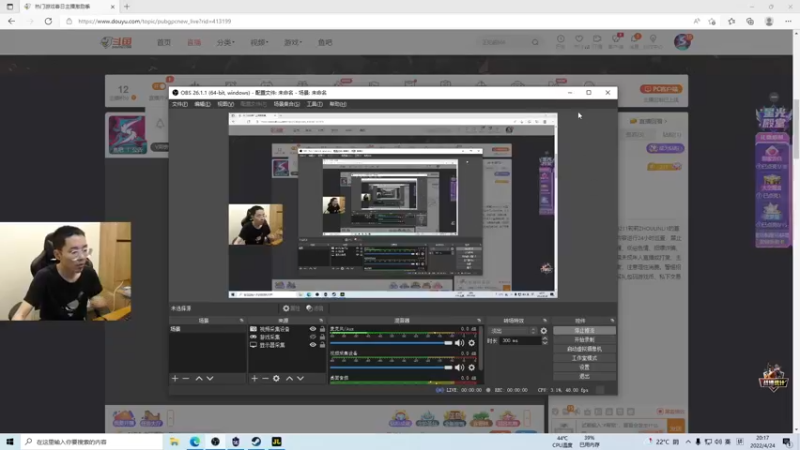Image resolution: width=800 pixels, height=450 pixels.
Task: Remove selected scene with minus icon
Action: pos(186,379)
